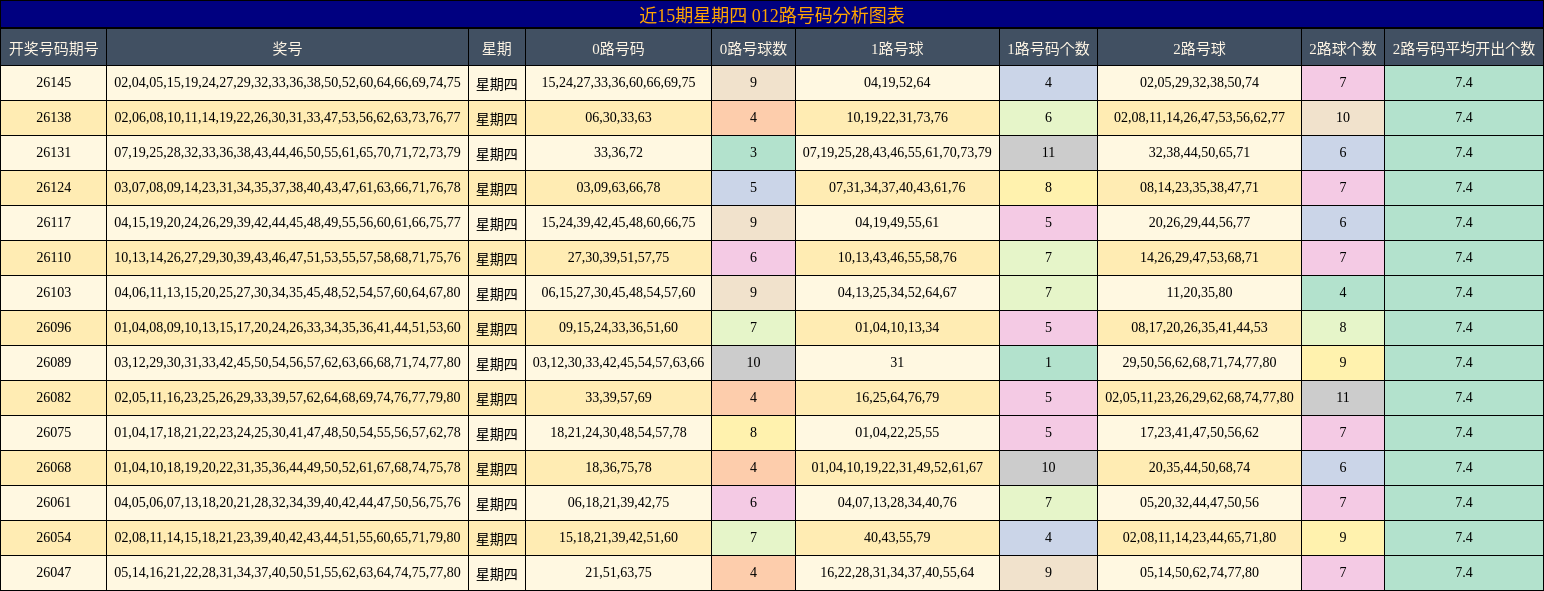Select the 奖号 column header

coord(287,48)
